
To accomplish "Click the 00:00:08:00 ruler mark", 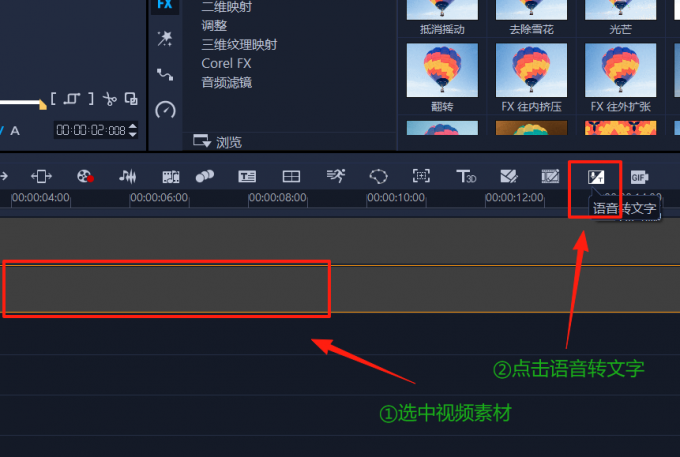I will tap(278, 198).
